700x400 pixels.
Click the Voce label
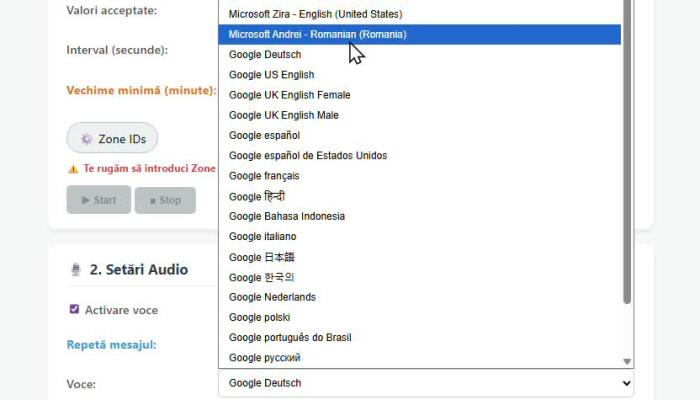click(81, 384)
